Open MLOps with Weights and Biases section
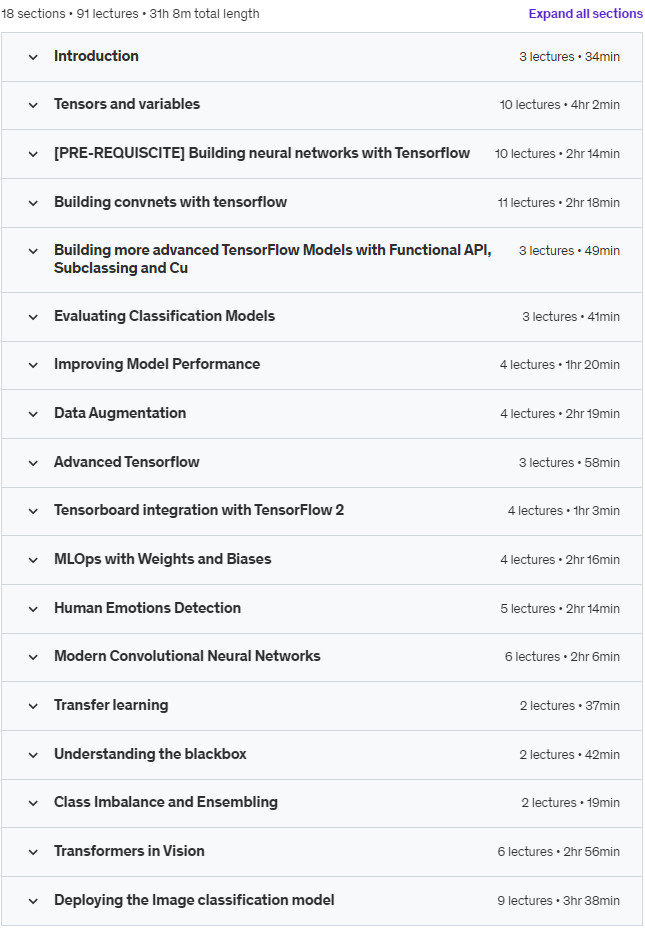The height and width of the screenshot is (931, 645). click(x=322, y=560)
